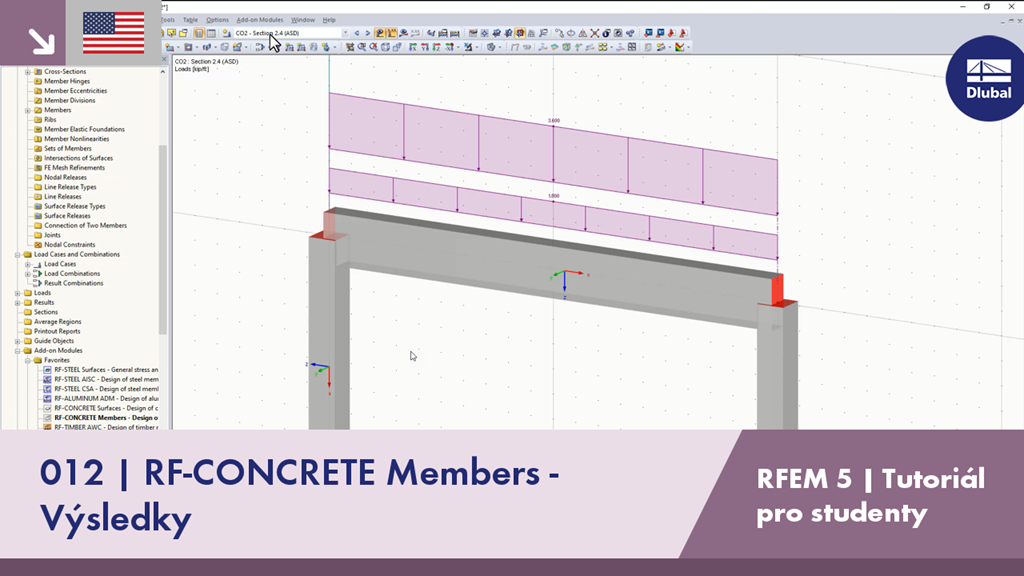
Task: Close the navigator panel with its X
Action: (x=165, y=60)
